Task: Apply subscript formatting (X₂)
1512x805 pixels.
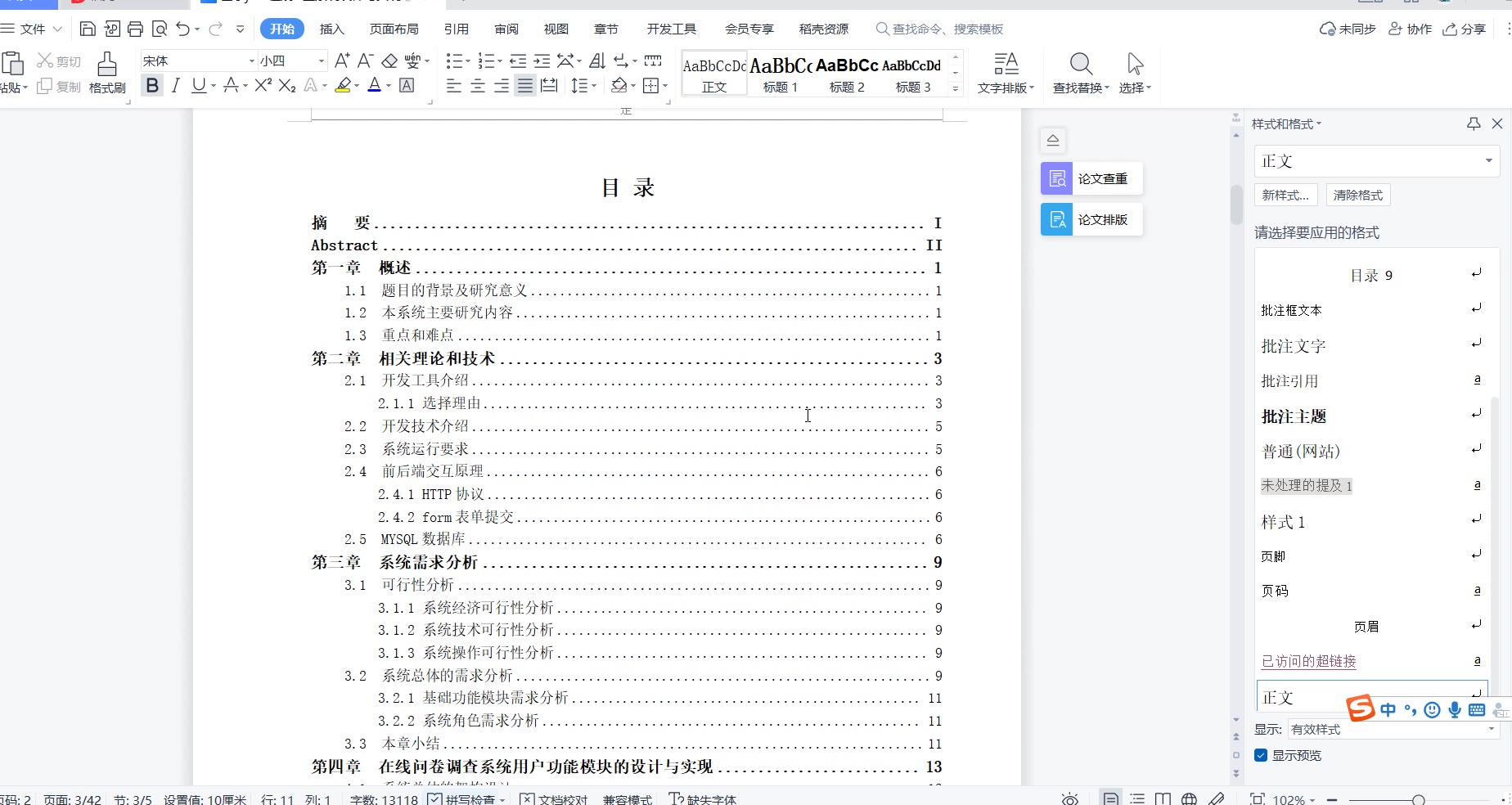Action: pos(287,85)
